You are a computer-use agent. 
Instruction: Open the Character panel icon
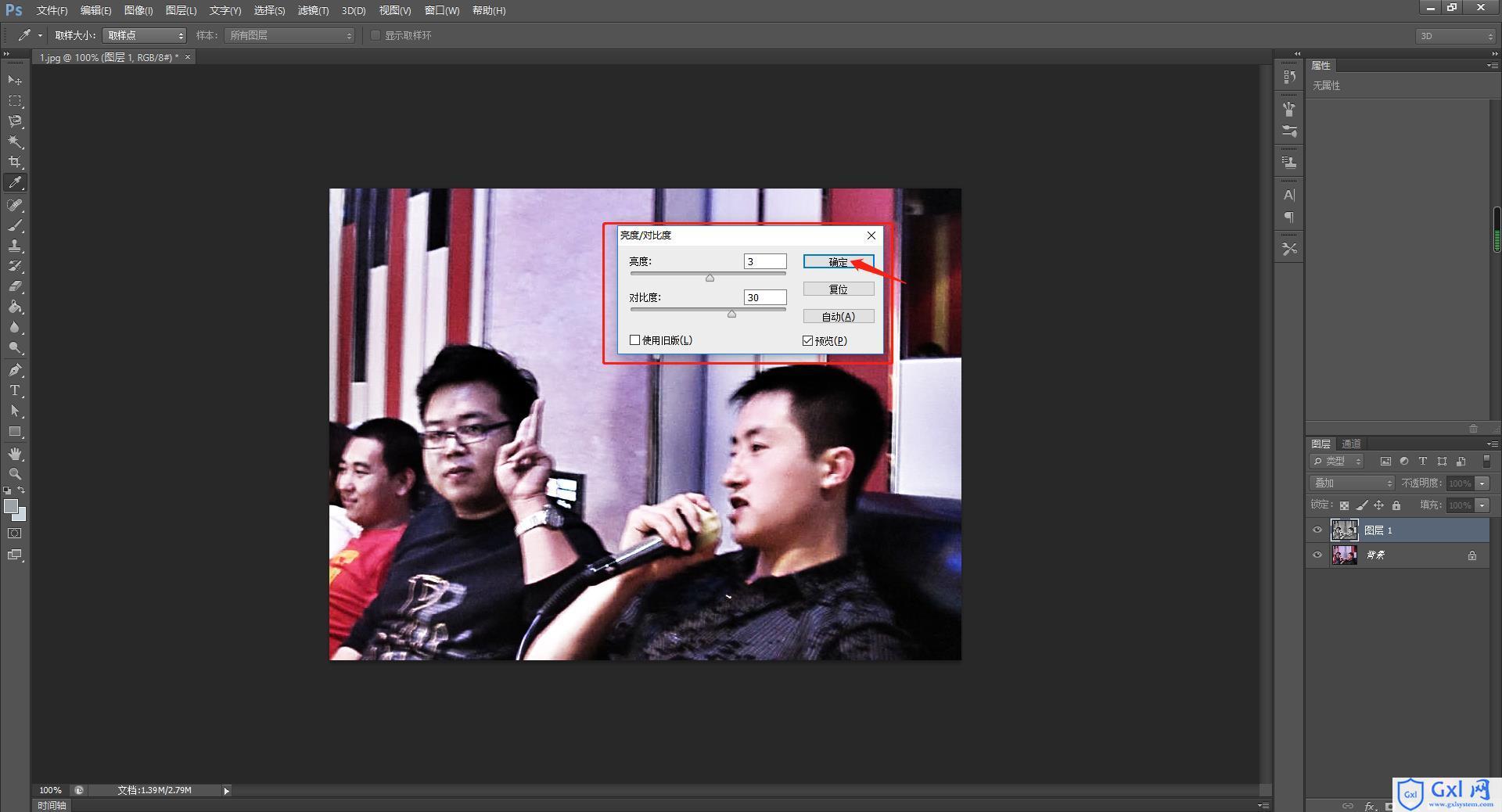(1289, 195)
